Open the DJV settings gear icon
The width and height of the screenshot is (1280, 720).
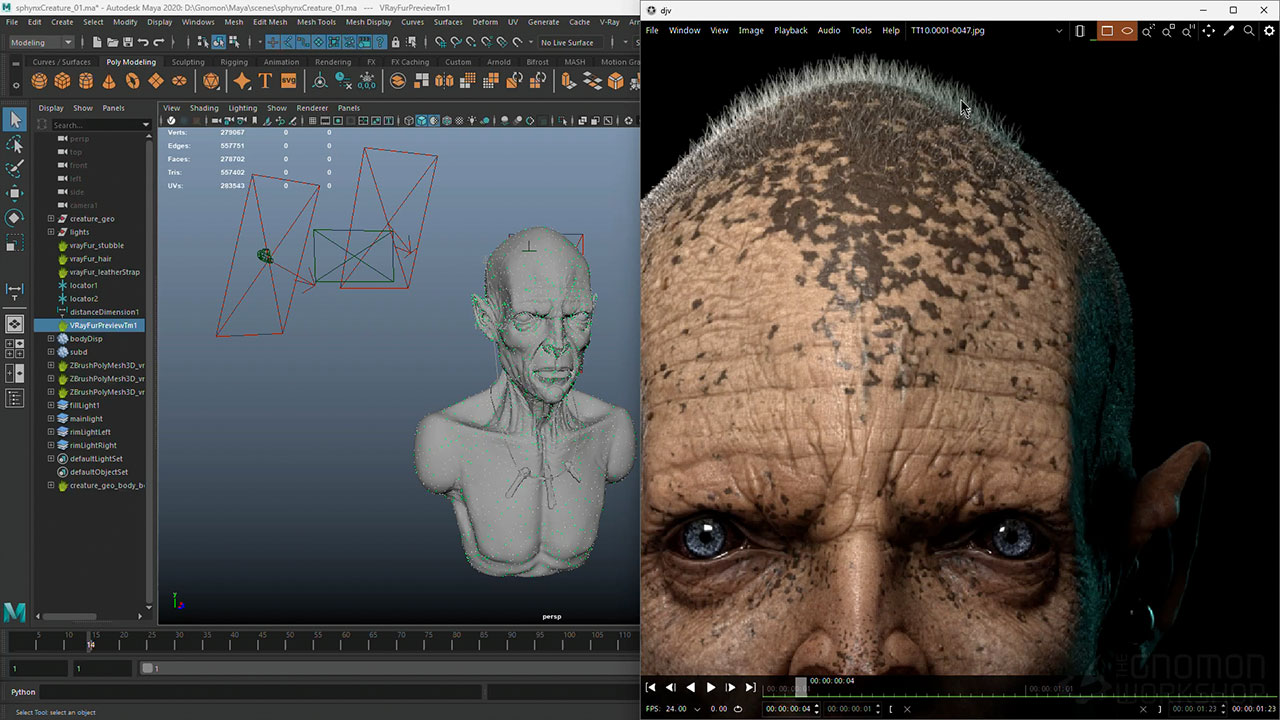1269,31
